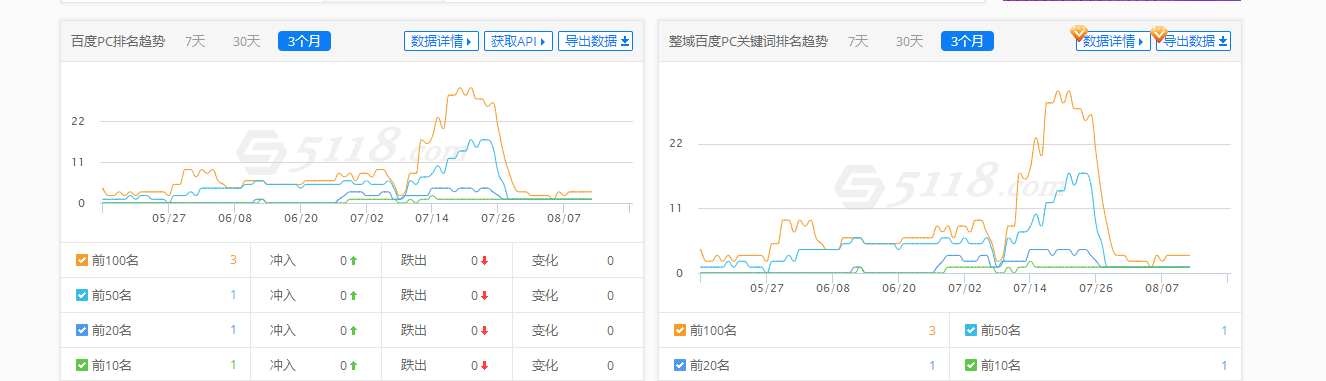Click 07/14 date label on left chart
1326x381 pixels.
(x=433, y=217)
